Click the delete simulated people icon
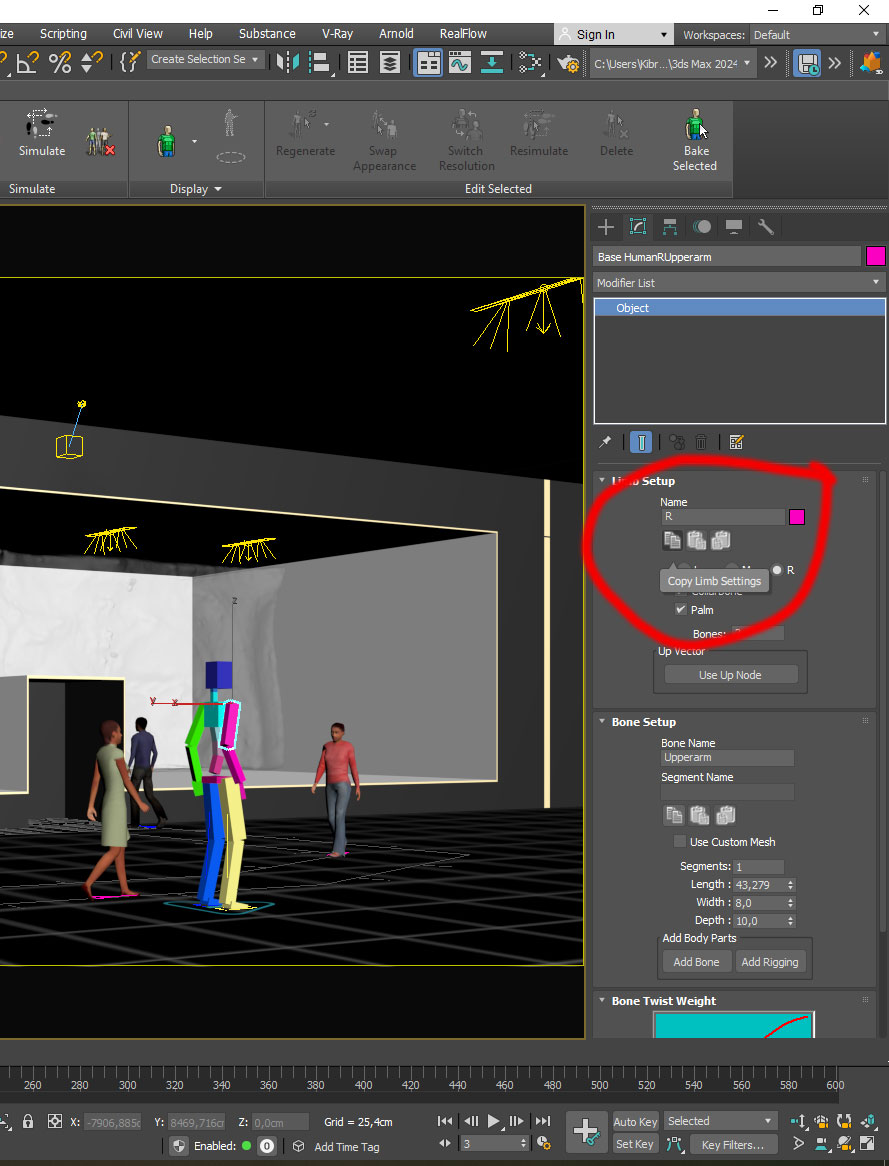Viewport: 889px width, 1166px height. coord(100,141)
